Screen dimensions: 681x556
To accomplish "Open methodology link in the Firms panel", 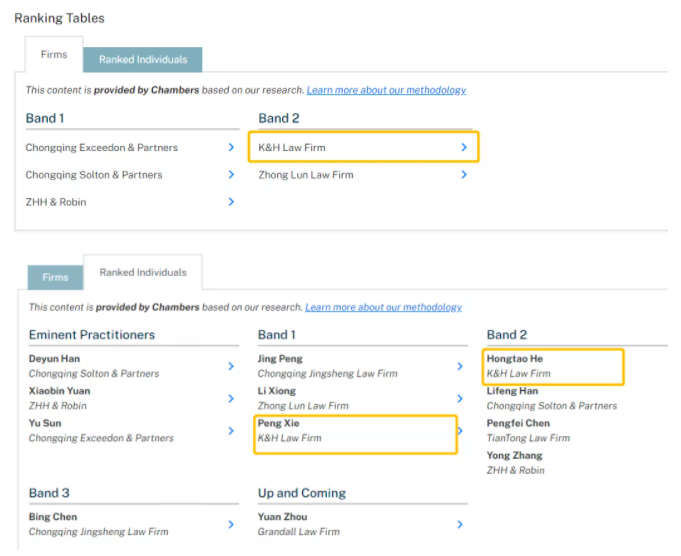I will pyautogui.click(x=386, y=90).
